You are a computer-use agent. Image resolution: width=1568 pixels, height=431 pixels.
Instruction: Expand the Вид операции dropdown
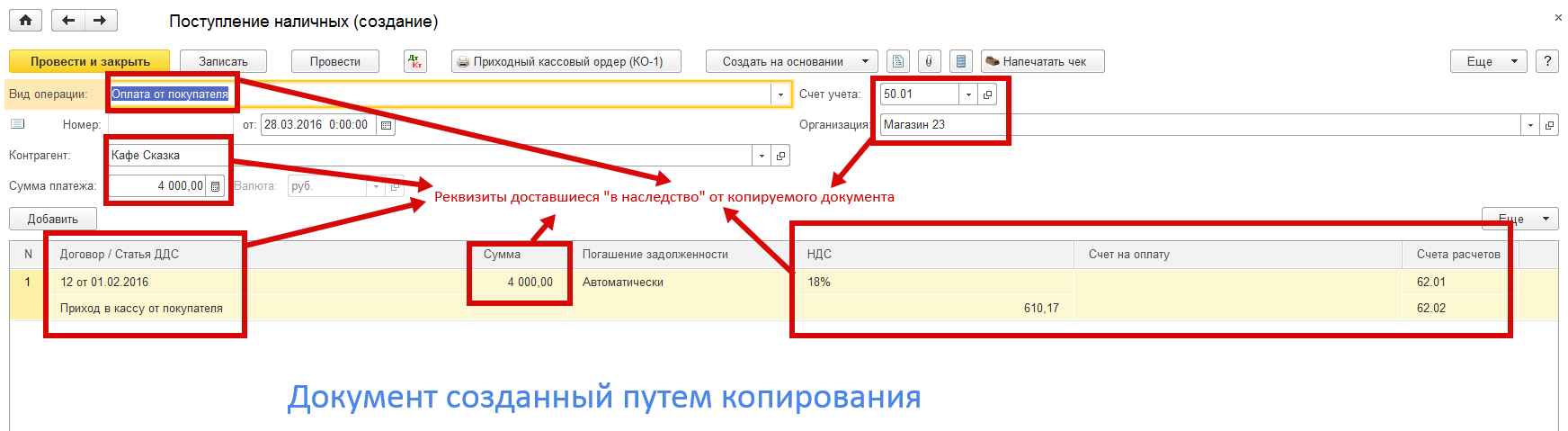(780, 94)
